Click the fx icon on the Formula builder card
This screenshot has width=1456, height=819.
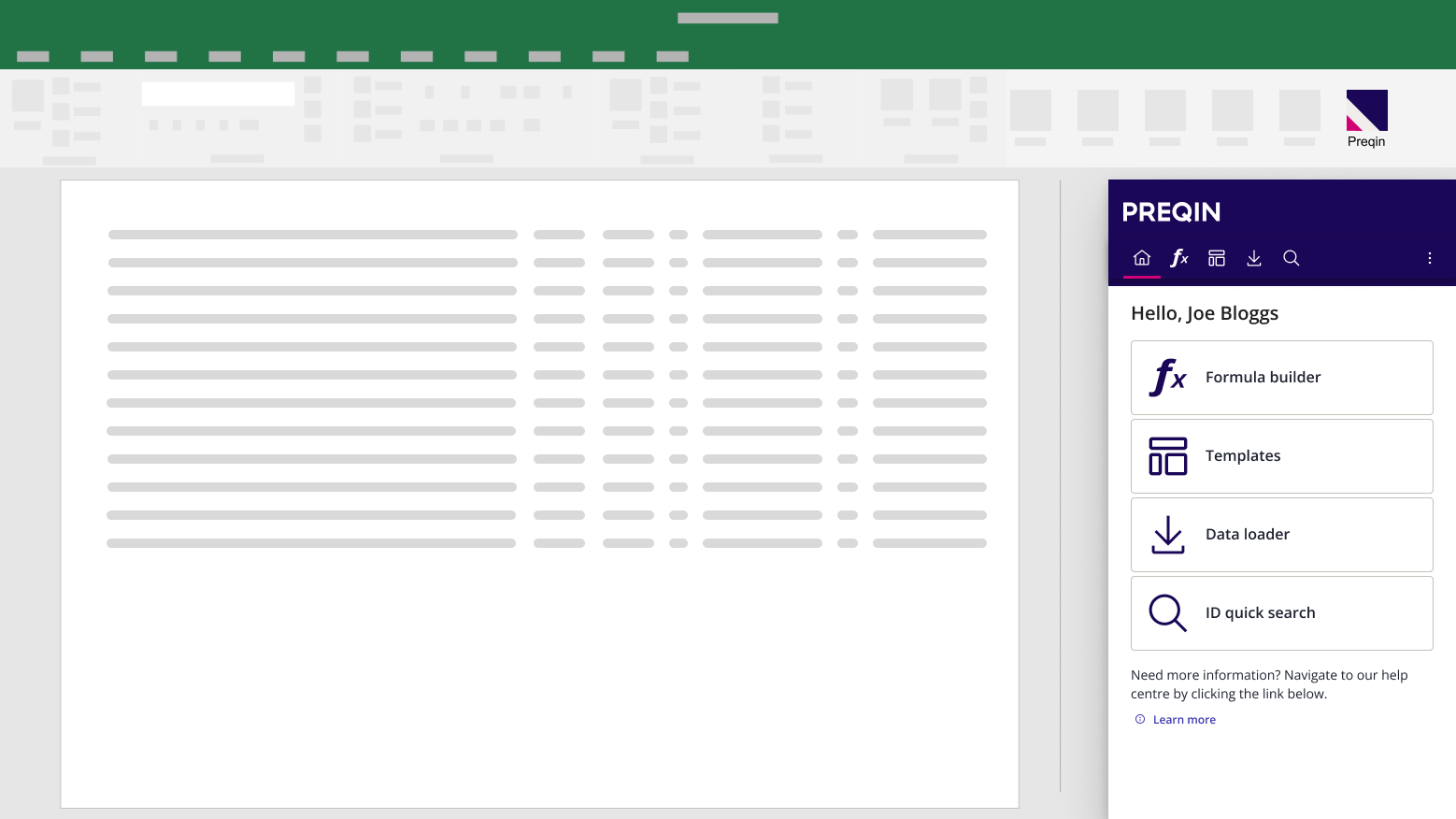[x=1166, y=377]
